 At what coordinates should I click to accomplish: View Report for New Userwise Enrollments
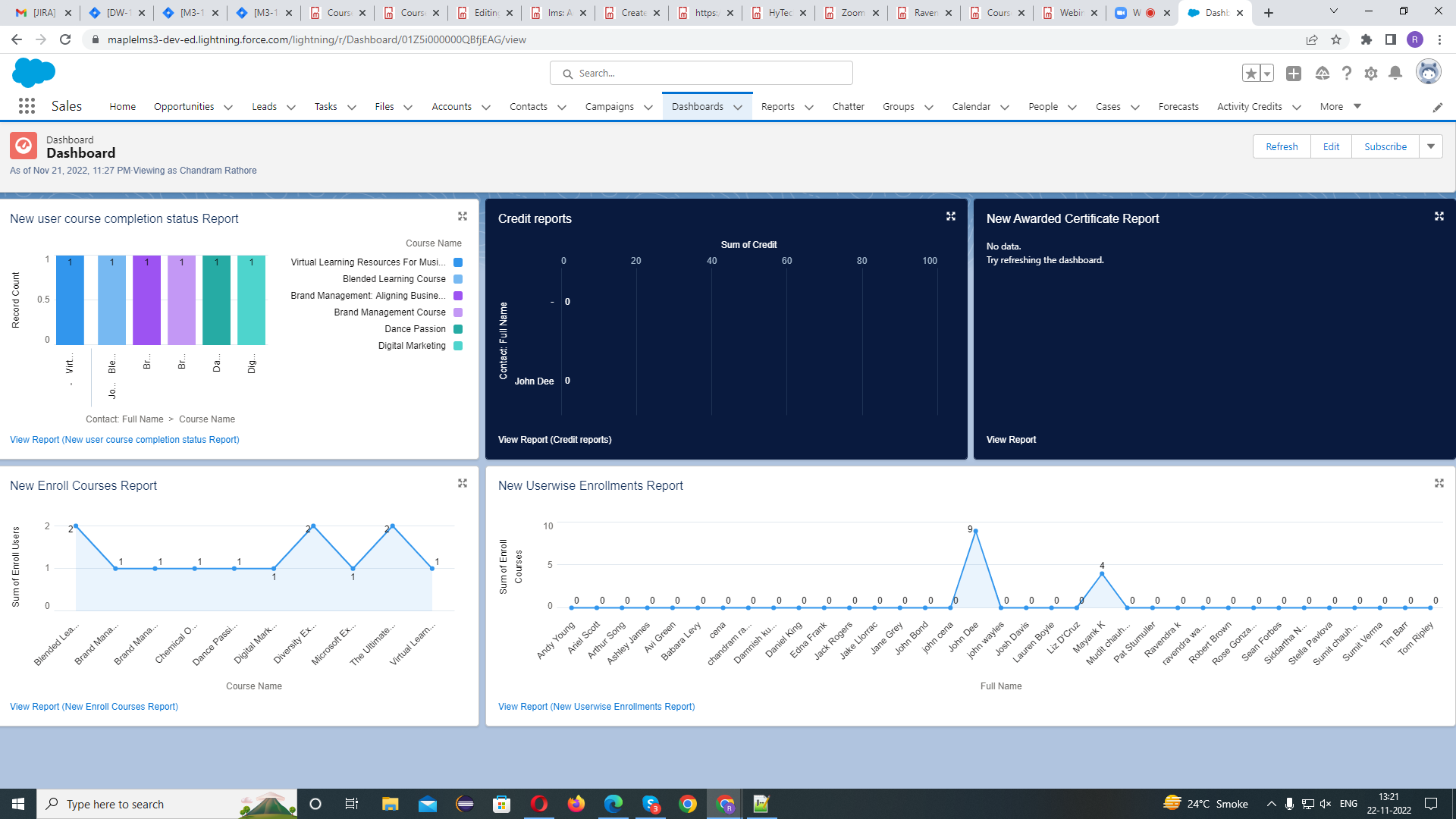point(596,707)
